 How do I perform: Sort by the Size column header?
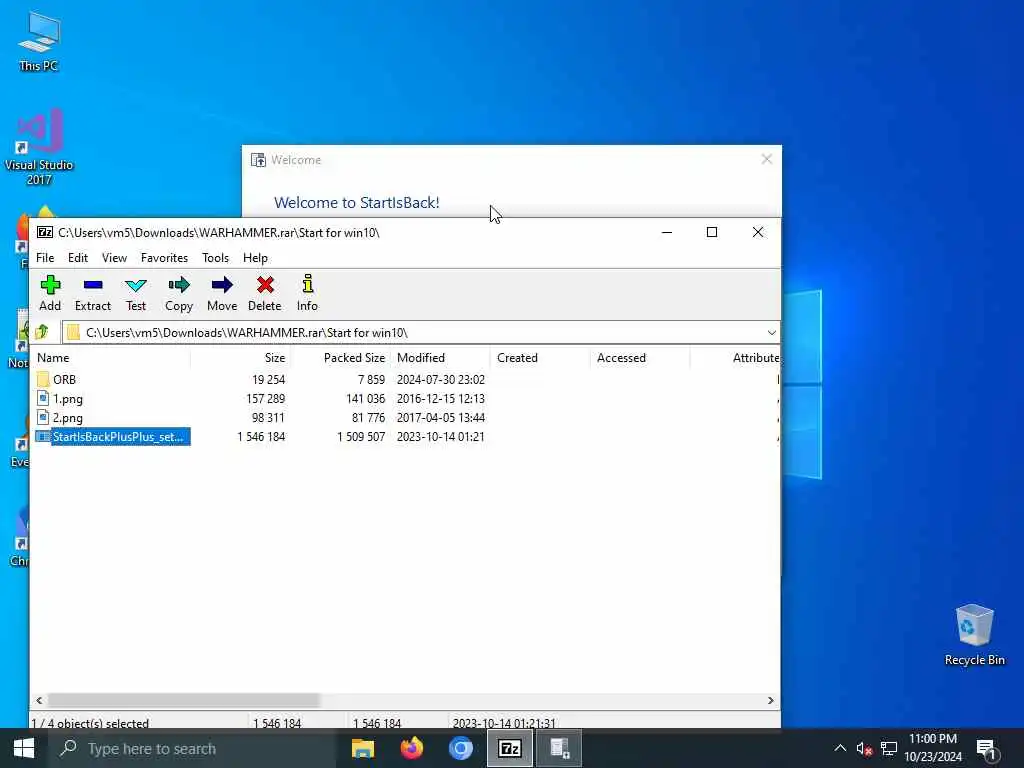(x=240, y=358)
